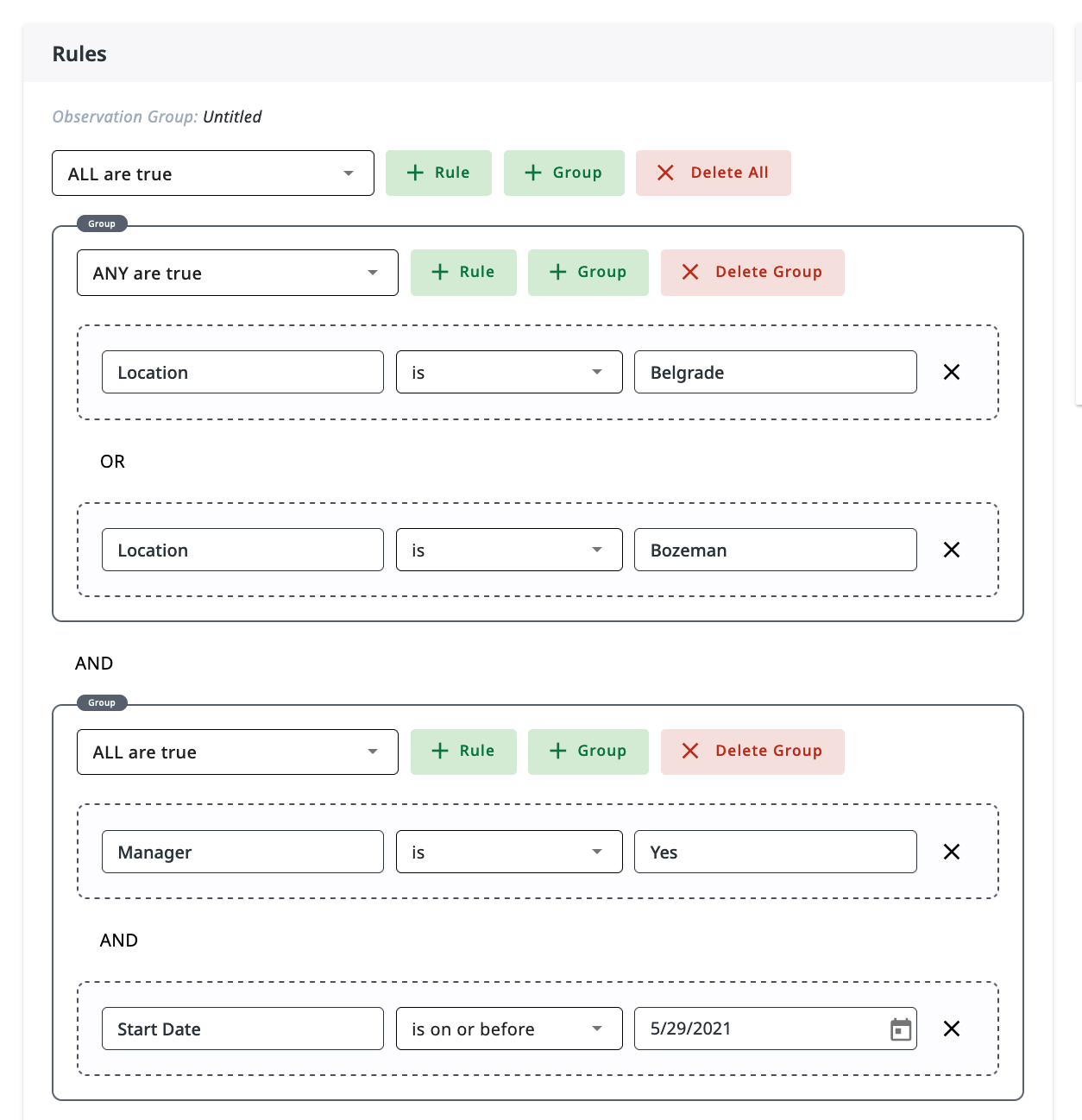1082x1120 pixels.
Task: Open the operator dropdown for the Belgrade rule
Action: tap(508, 372)
